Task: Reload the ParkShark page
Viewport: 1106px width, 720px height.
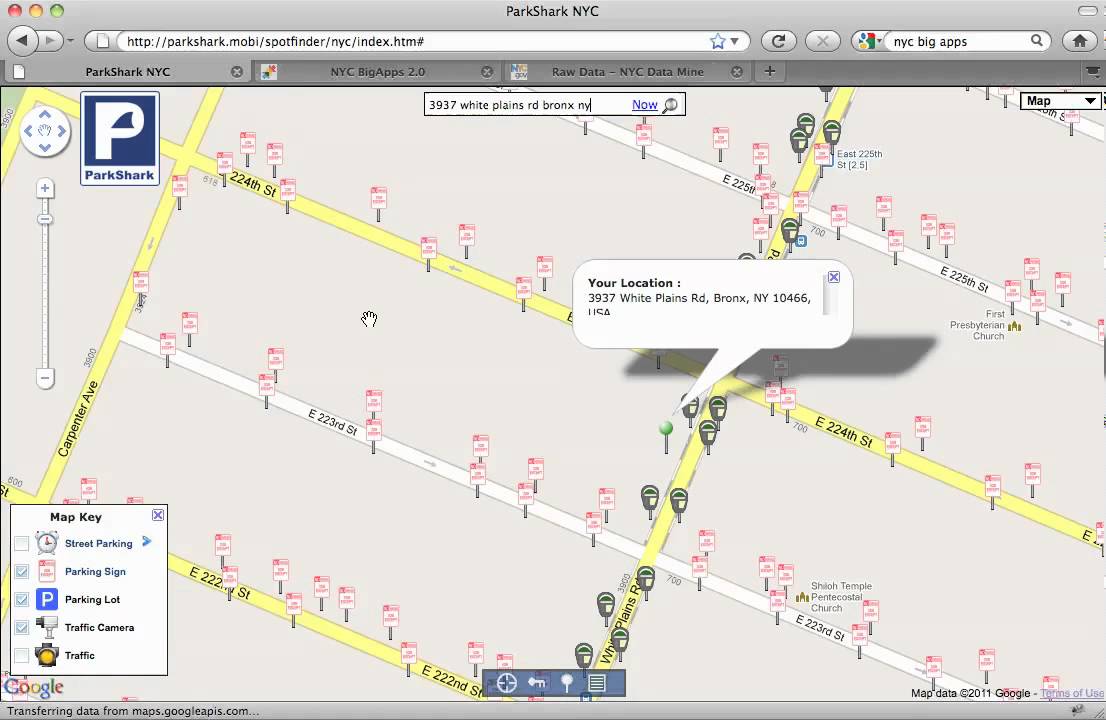Action: (x=778, y=41)
